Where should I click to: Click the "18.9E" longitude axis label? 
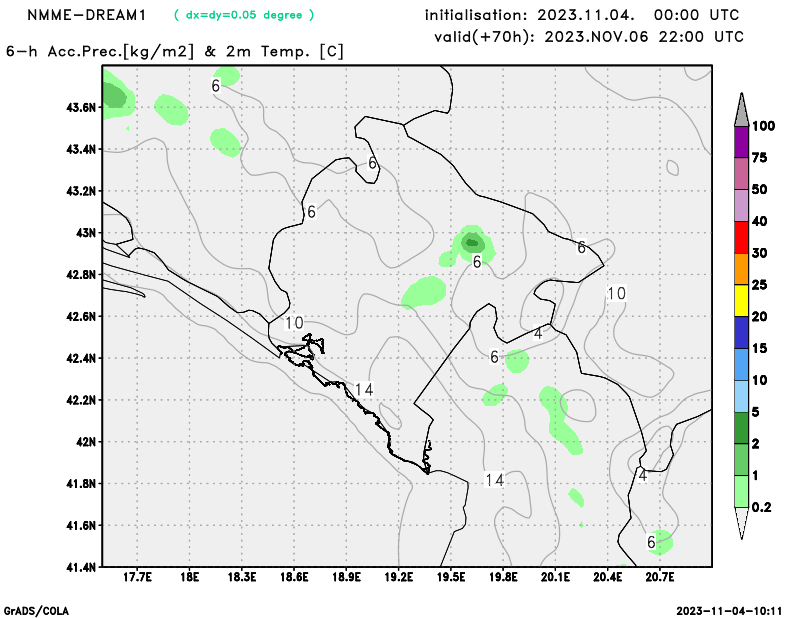click(346, 577)
